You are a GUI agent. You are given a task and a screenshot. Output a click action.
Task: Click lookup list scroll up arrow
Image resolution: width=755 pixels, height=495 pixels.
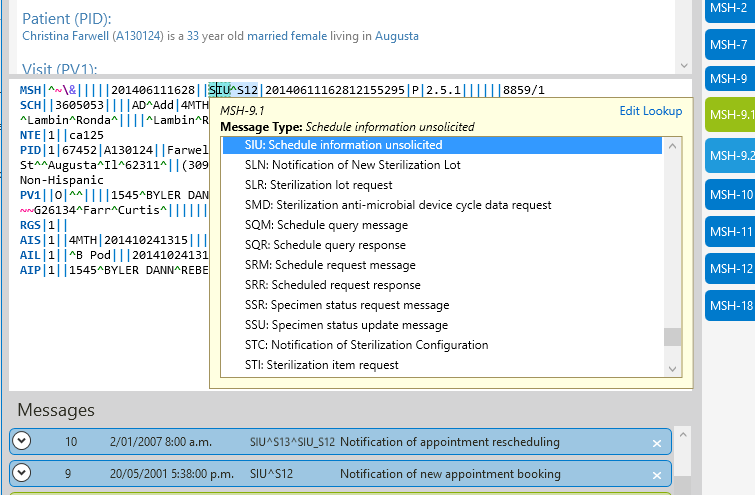[x=673, y=145]
